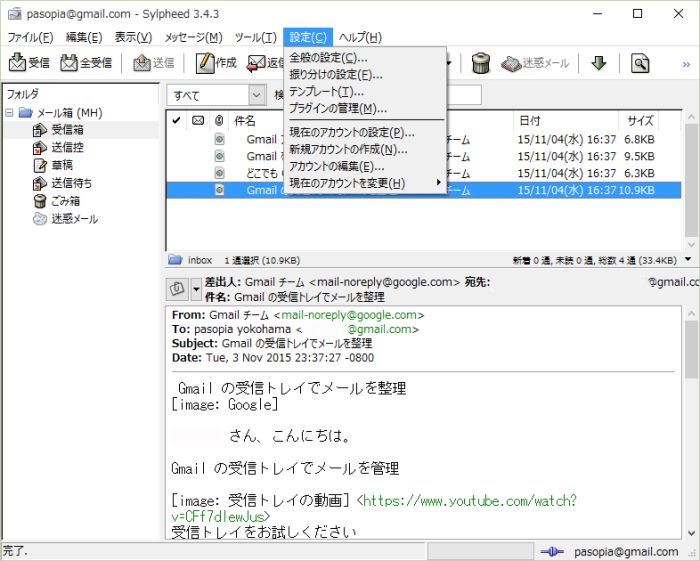Click the magnifier search icon in toolbar
Viewport: 700px width, 561px height.
[640, 63]
